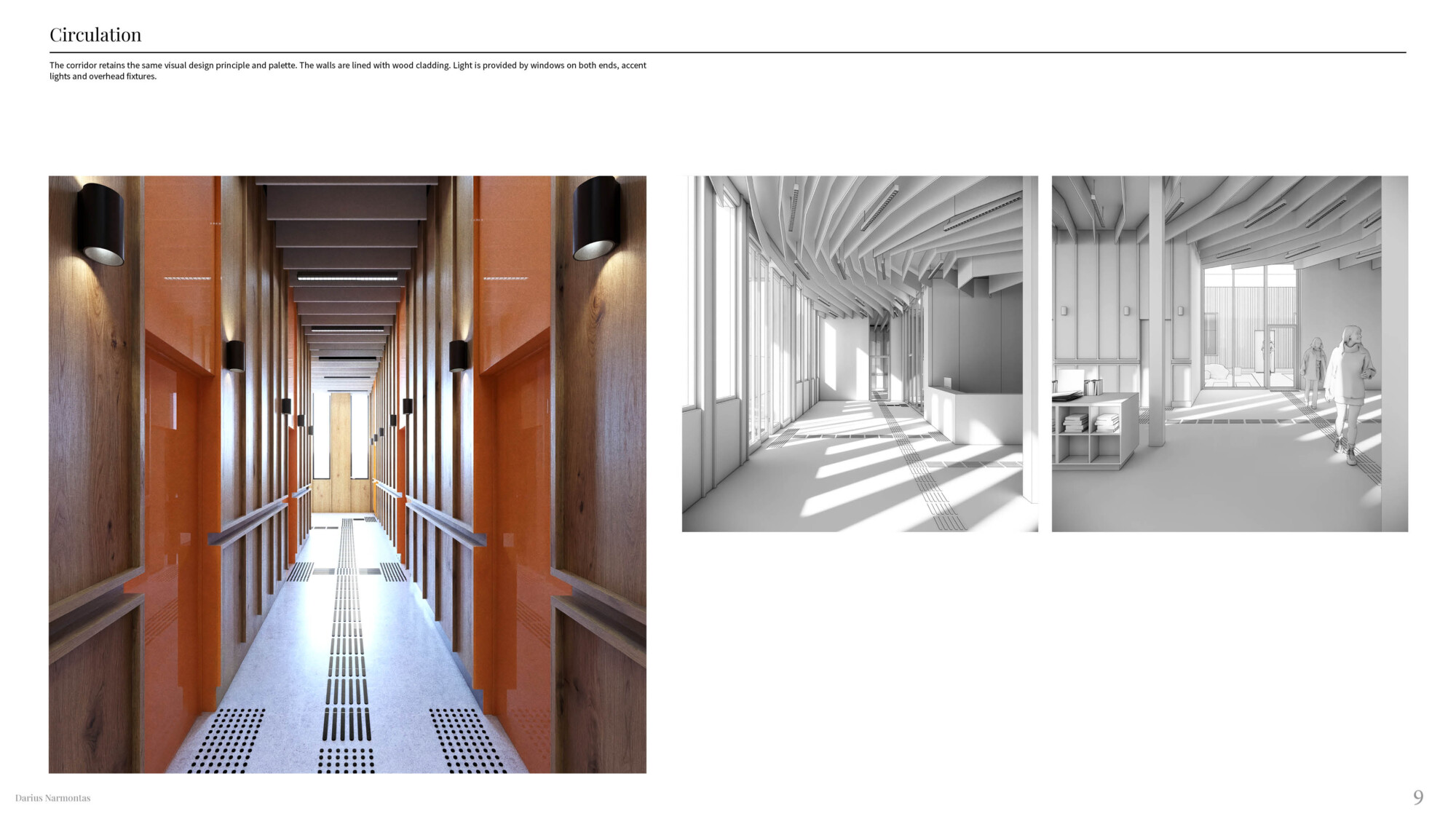Select the right grayscale render with people
1456x819 pixels.
(x=1230, y=354)
